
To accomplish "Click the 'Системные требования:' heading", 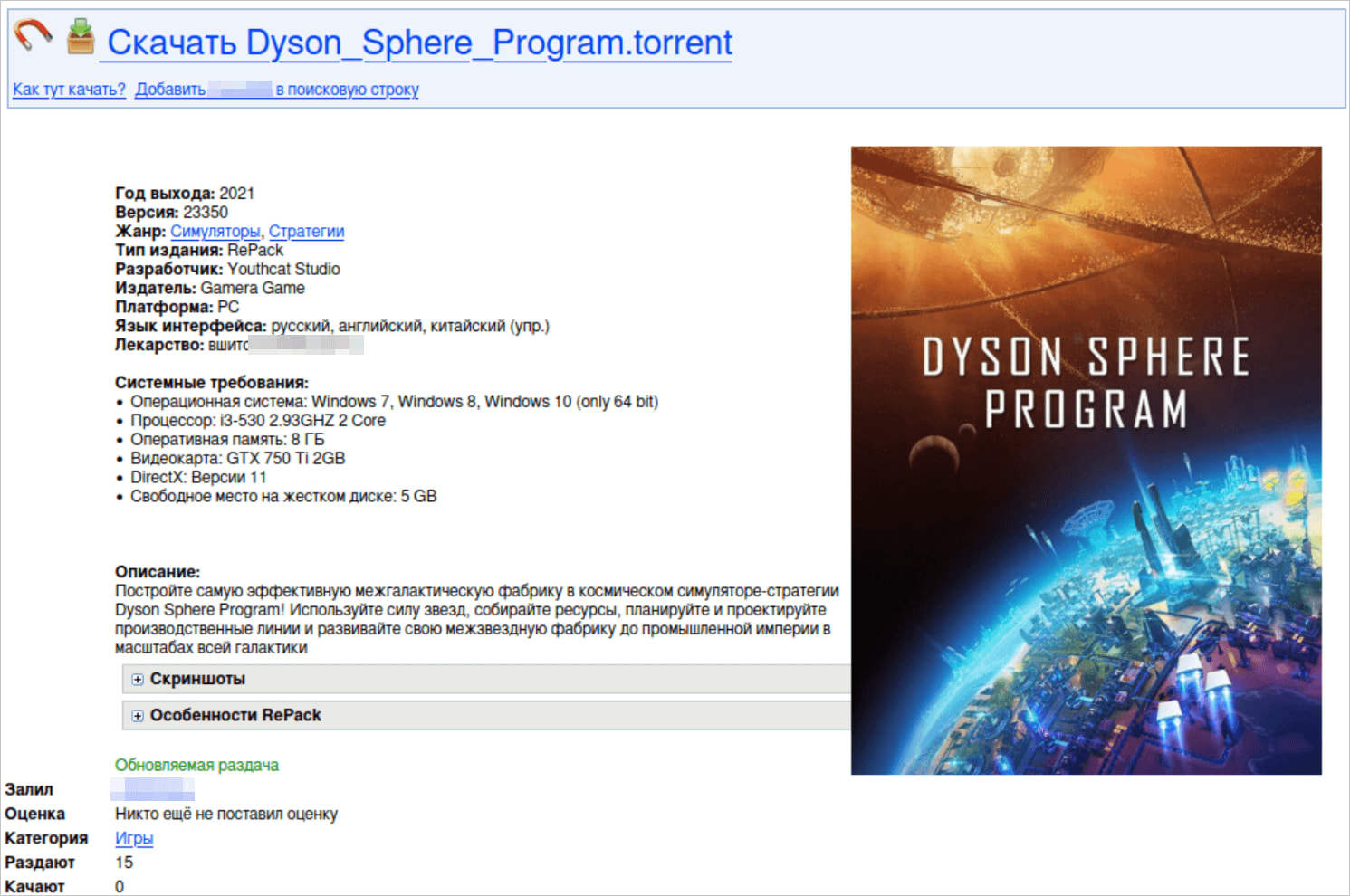I will coord(212,382).
